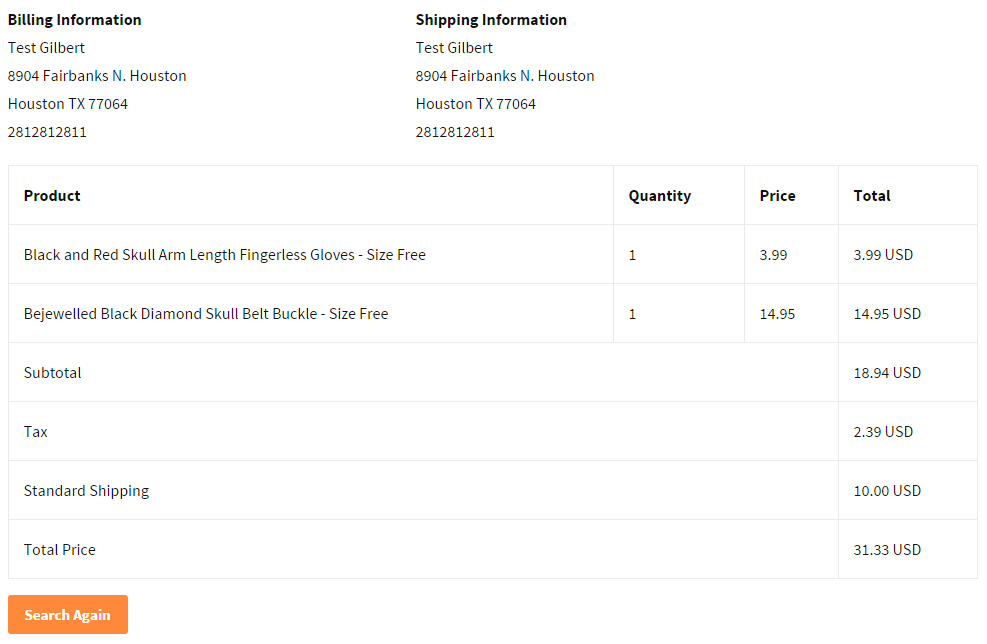Click the 18.94 USD subtotal amount
The image size is (987, 644).
click(x=887, y=373)
